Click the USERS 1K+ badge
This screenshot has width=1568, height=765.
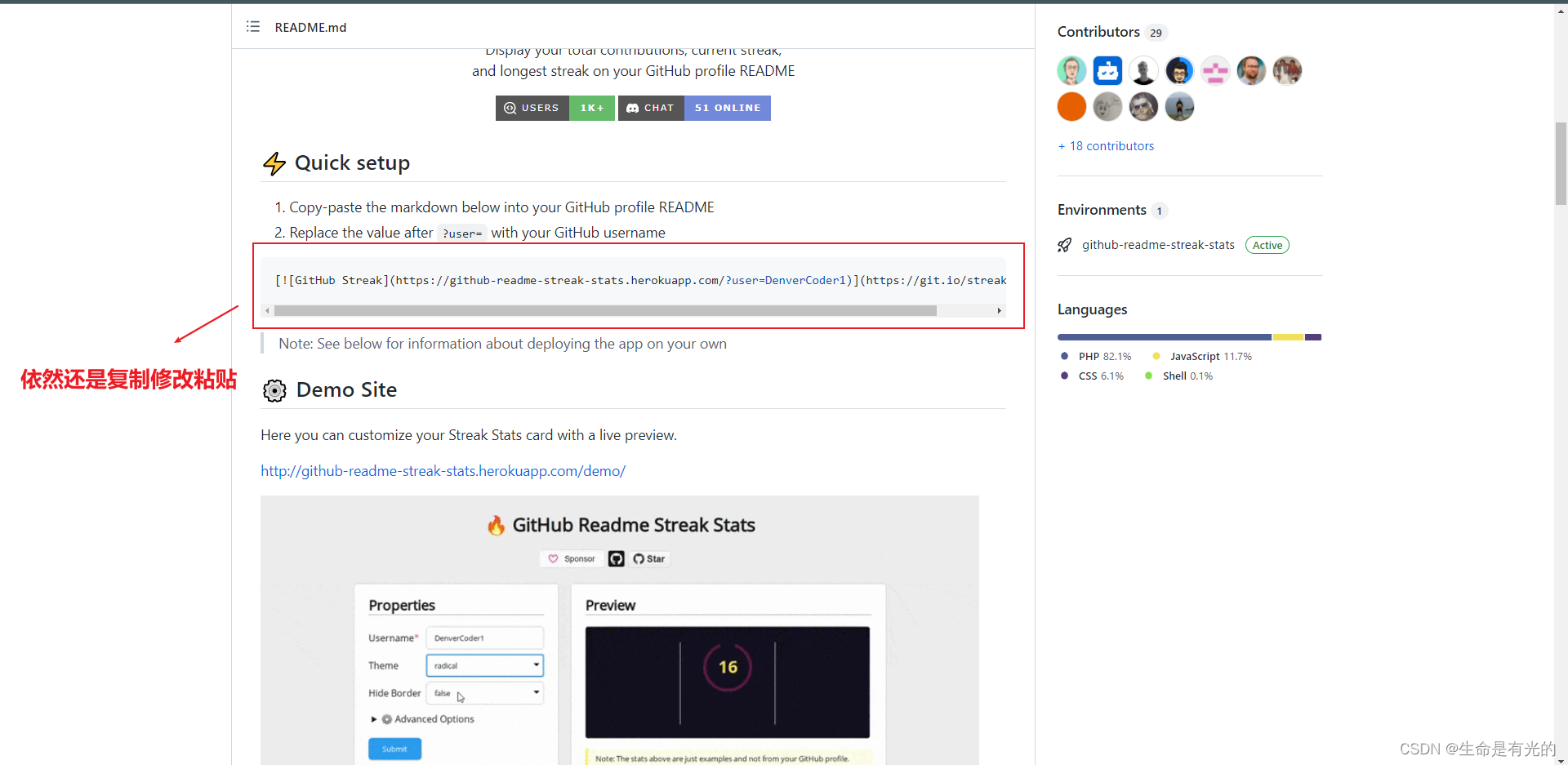[x=555, y=108]
